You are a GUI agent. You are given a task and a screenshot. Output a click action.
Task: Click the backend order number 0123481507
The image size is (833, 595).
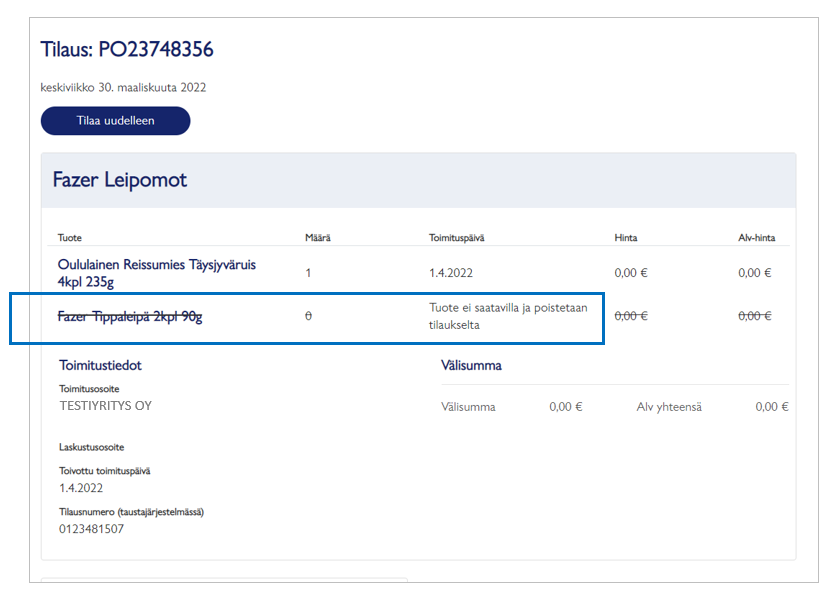pos(91,529)
